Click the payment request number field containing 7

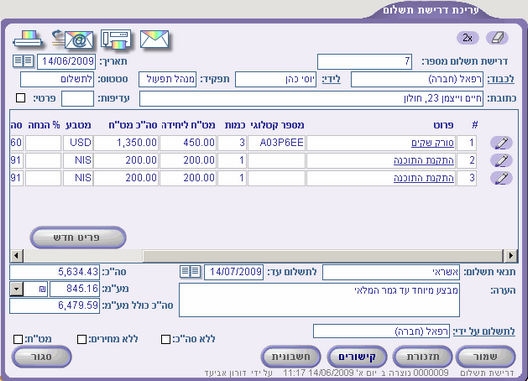pos(365,62)
